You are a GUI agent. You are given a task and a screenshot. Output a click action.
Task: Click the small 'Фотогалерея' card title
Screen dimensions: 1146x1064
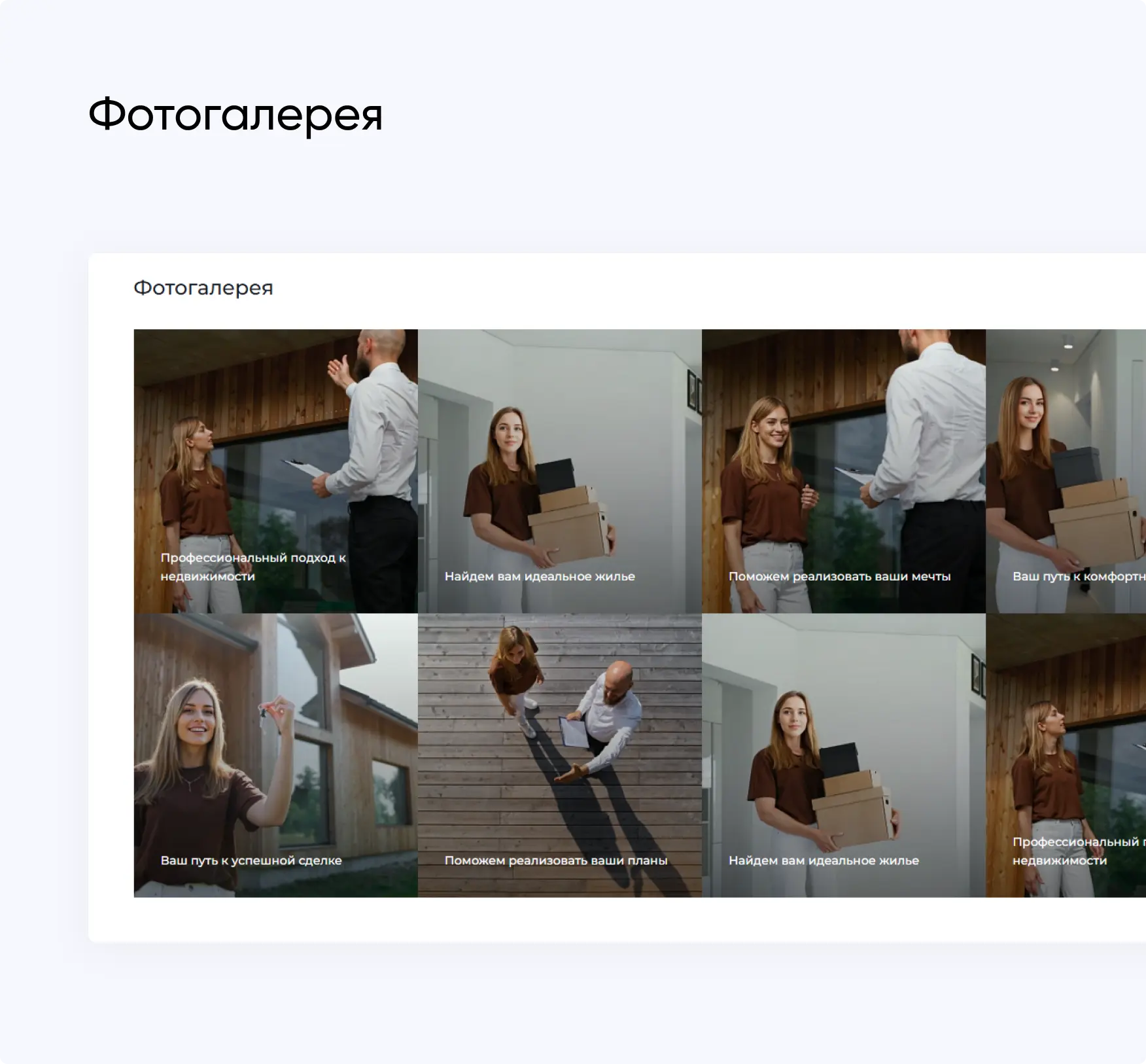tap(203, 288)
